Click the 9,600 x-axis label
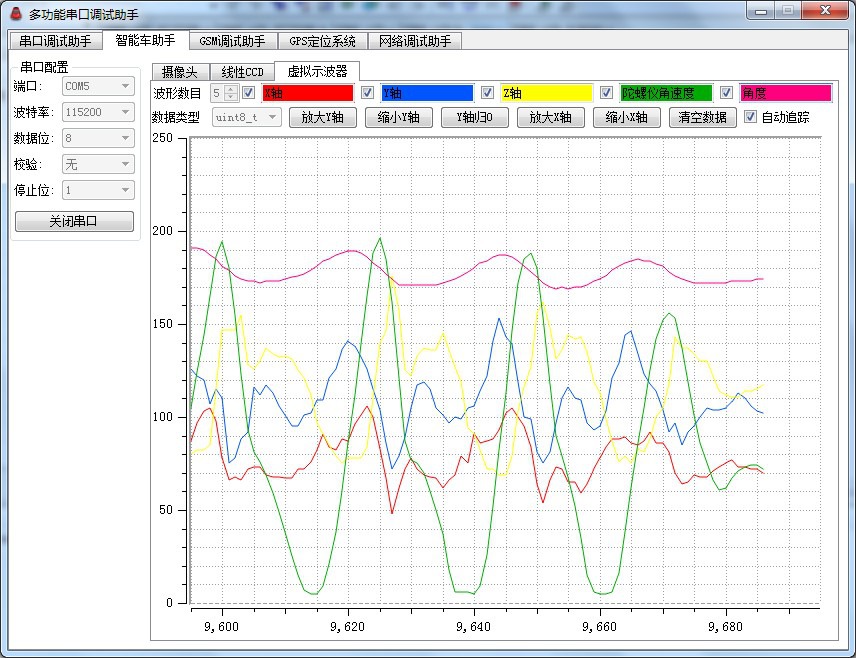Screen dimensions: 856x658 pyautogui.click(x=222, y=627)
